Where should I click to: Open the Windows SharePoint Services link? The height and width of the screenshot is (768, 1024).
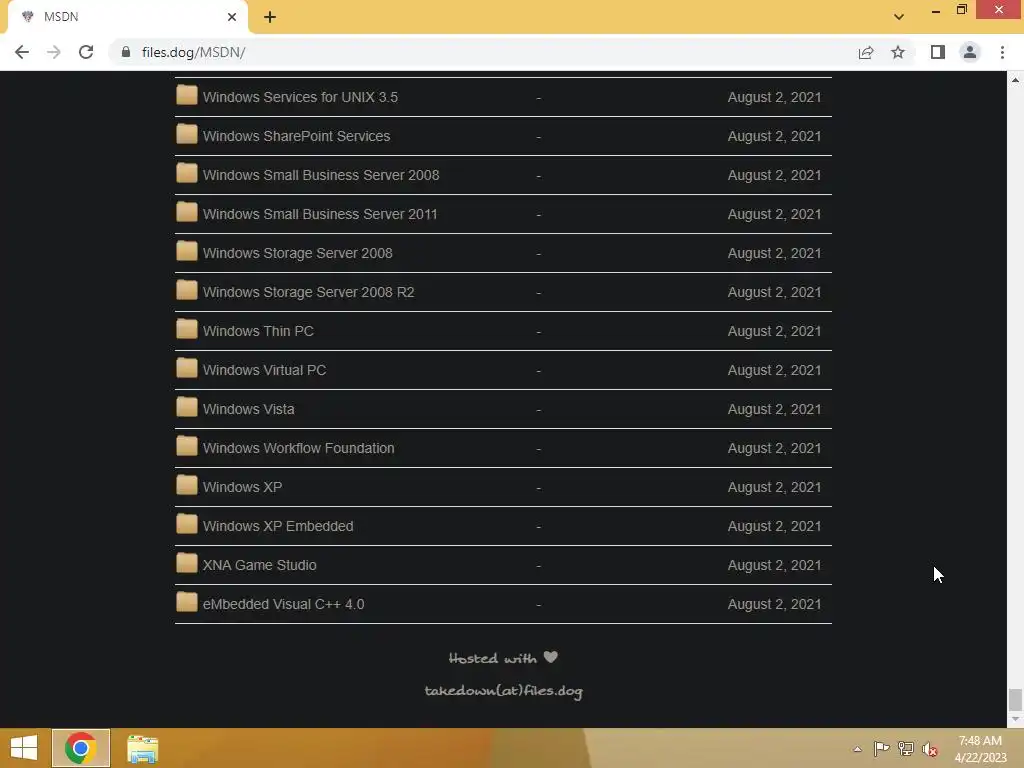pyautogui.click(x=296, y=136)
